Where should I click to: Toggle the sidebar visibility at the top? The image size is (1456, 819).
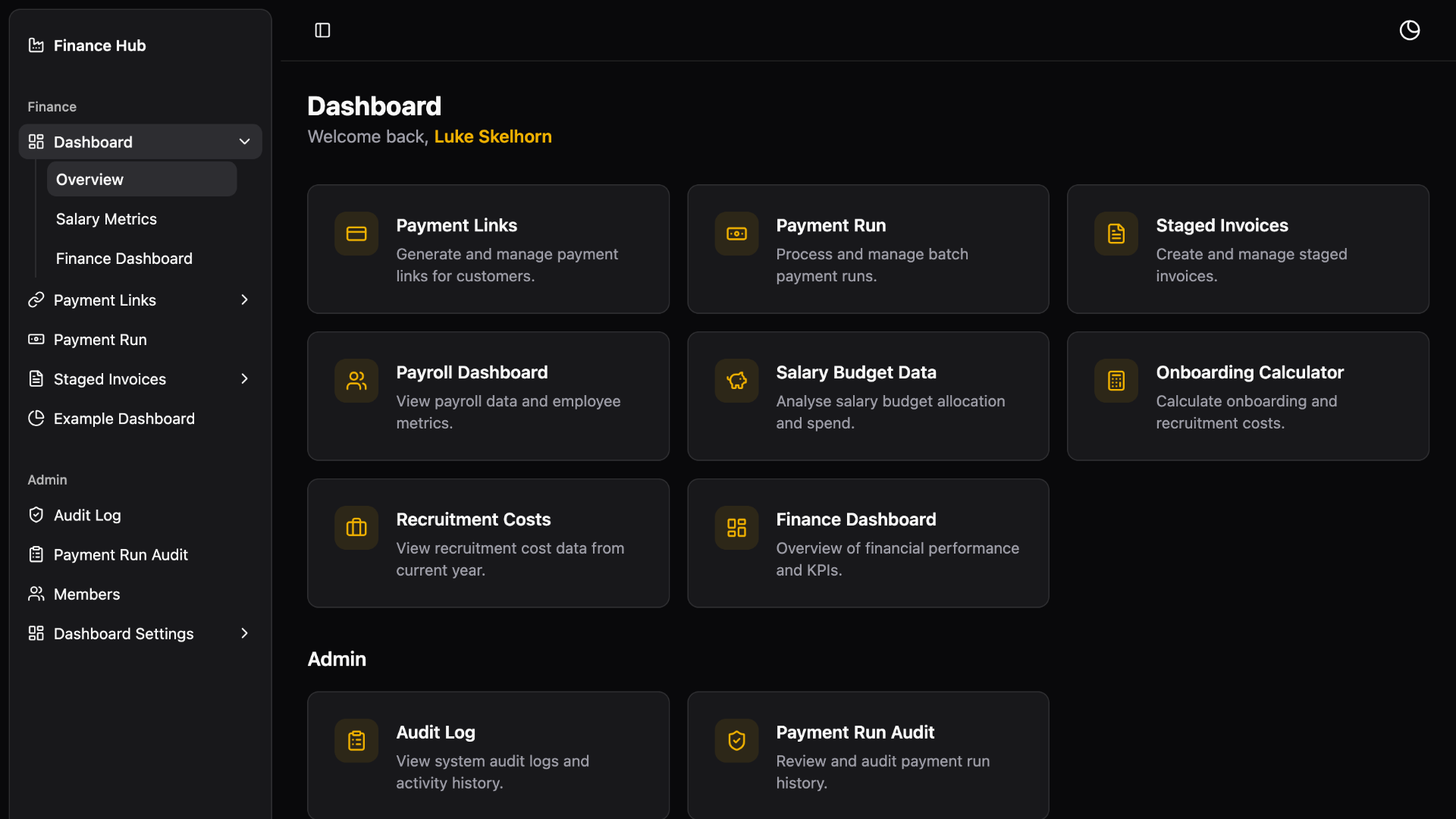click(x=322, y=30)
